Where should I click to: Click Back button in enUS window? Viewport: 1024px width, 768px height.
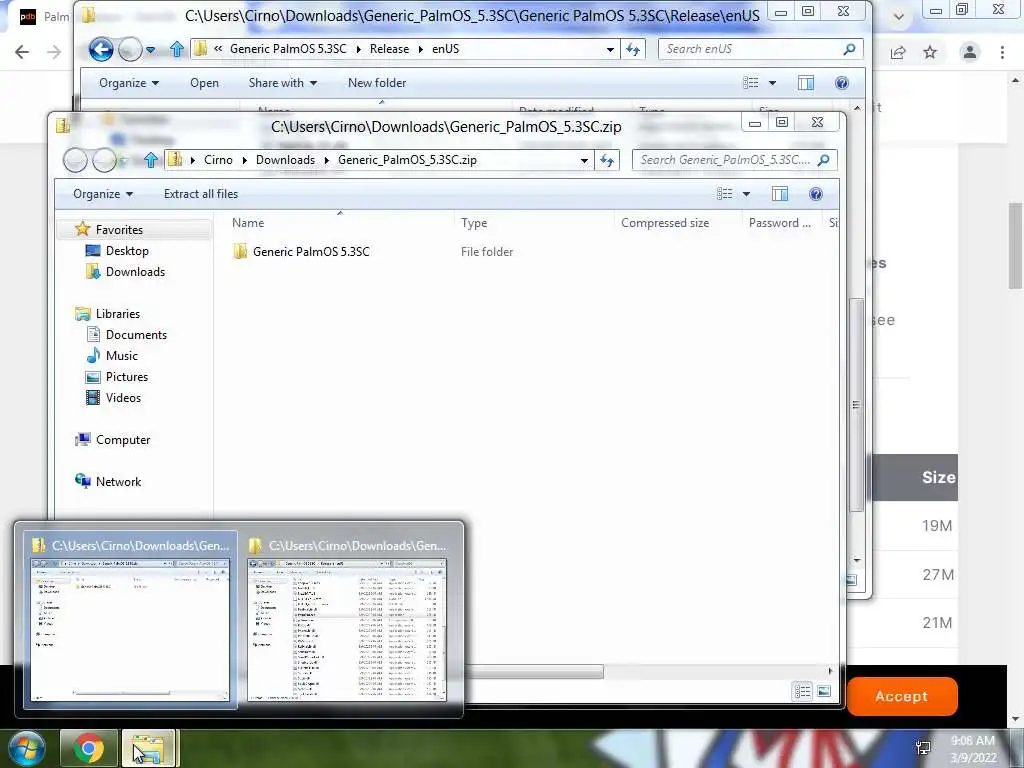[101, 49]
